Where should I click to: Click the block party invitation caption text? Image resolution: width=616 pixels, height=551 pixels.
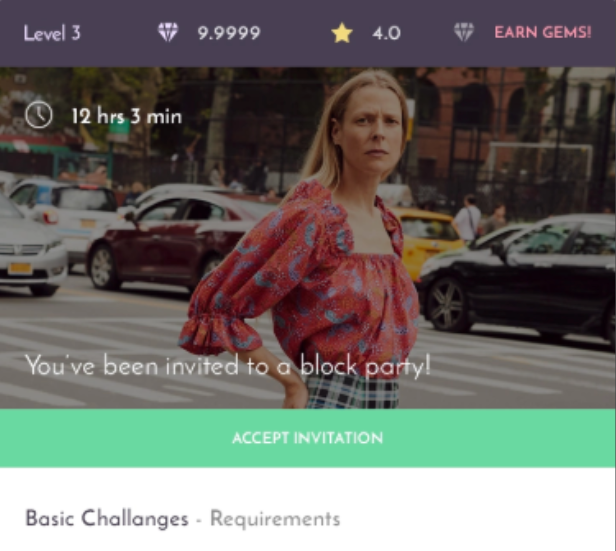[228, 366]
